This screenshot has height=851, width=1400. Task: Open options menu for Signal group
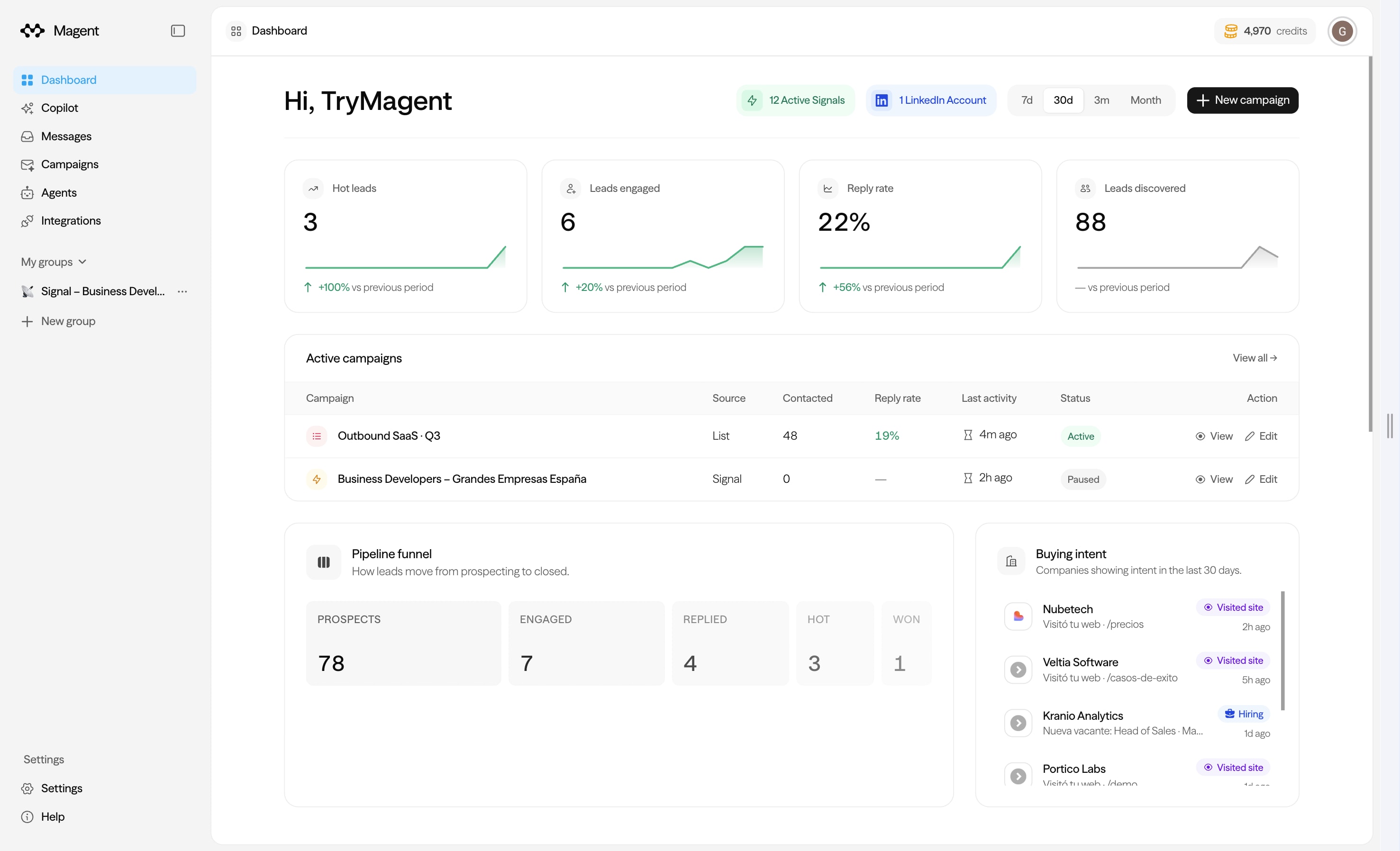(182, 291)
